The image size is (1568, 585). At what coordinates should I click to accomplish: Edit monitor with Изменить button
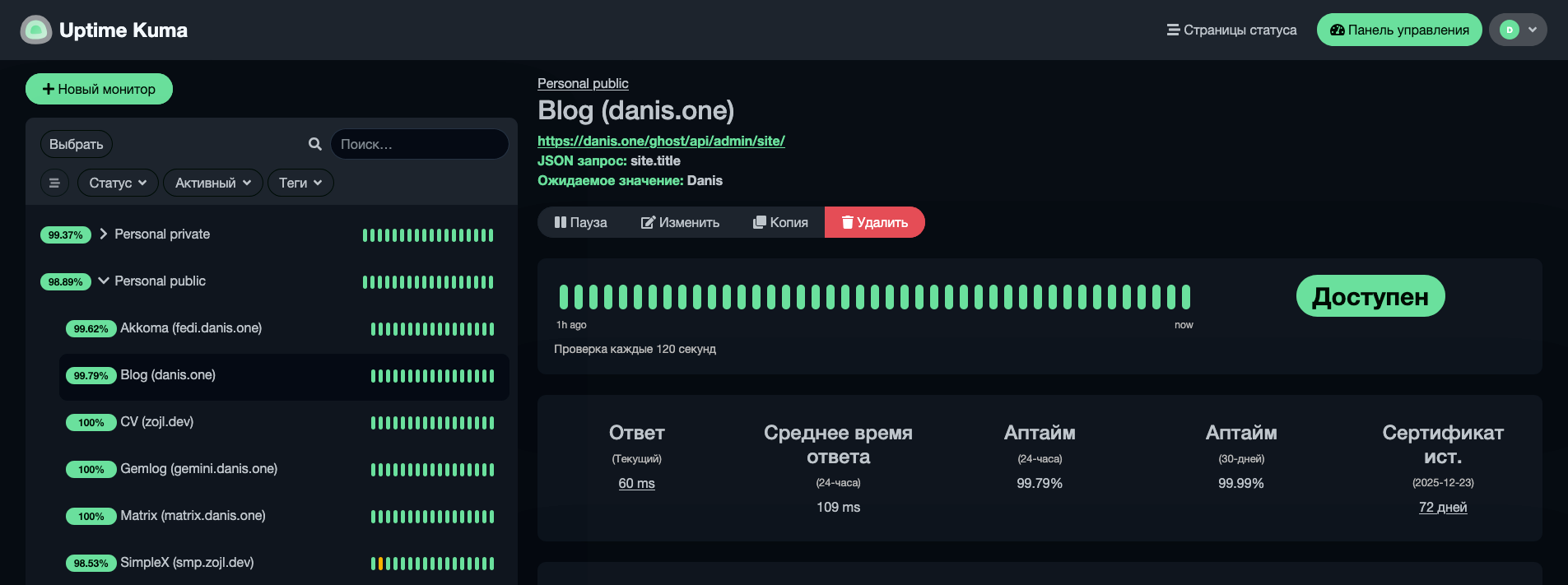pyautogui.click(x=680, y=222)
